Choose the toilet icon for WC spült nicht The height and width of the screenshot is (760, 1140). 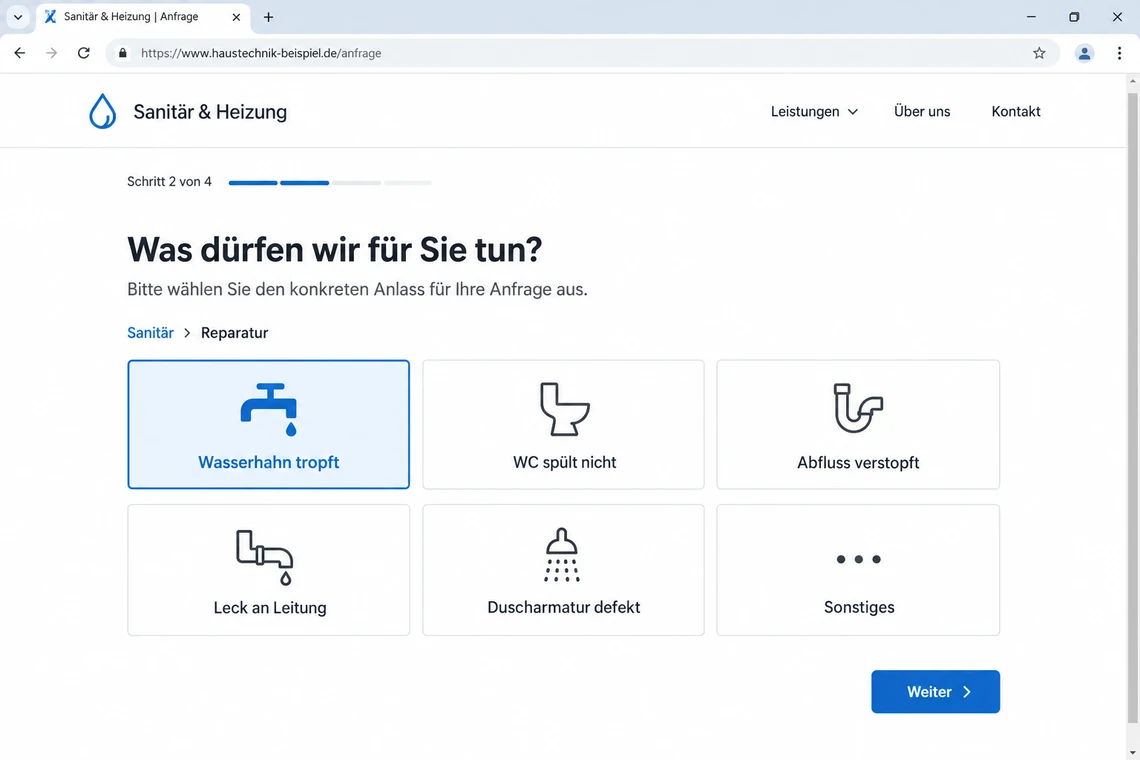pos(564,409)
